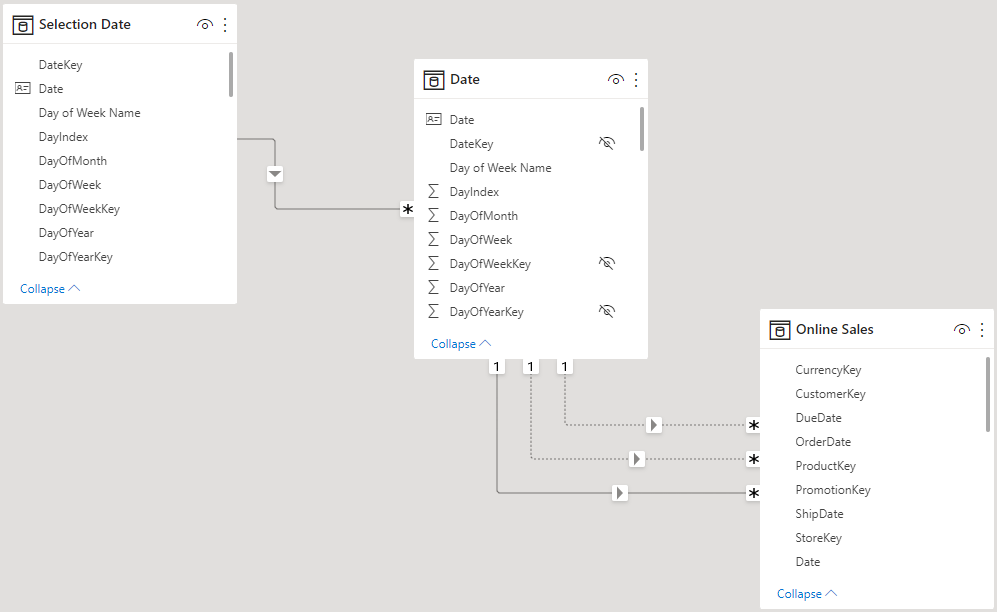Open more options menu for Selection Date table
997x612 pixels.
225,25
